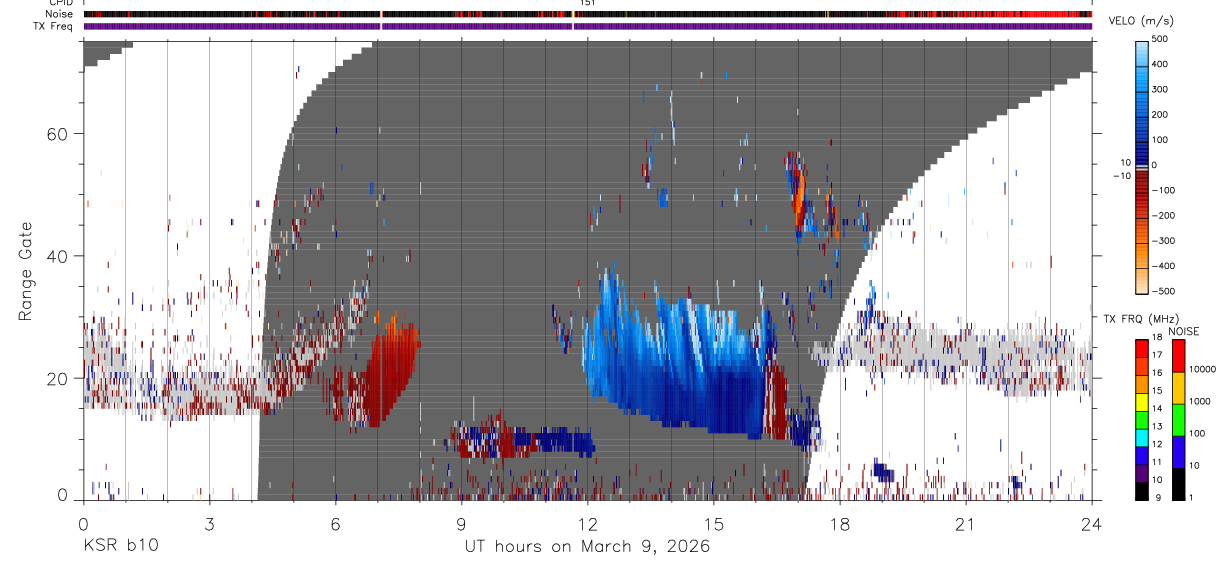Viewport: 1228px width, 567px height.
Task: Pick the cyan 12–13 MHz frequency swatch
Action: [x=1141, y=437]
